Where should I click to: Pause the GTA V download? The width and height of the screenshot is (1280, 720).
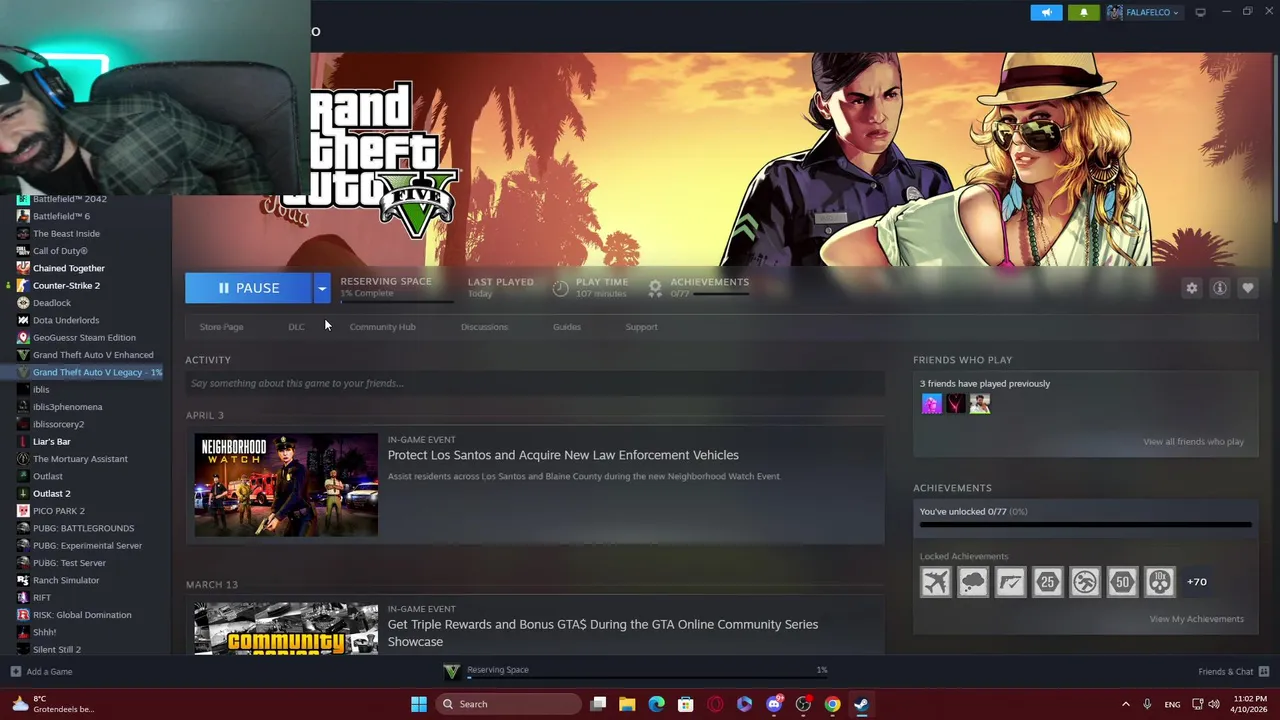(248, 288)
